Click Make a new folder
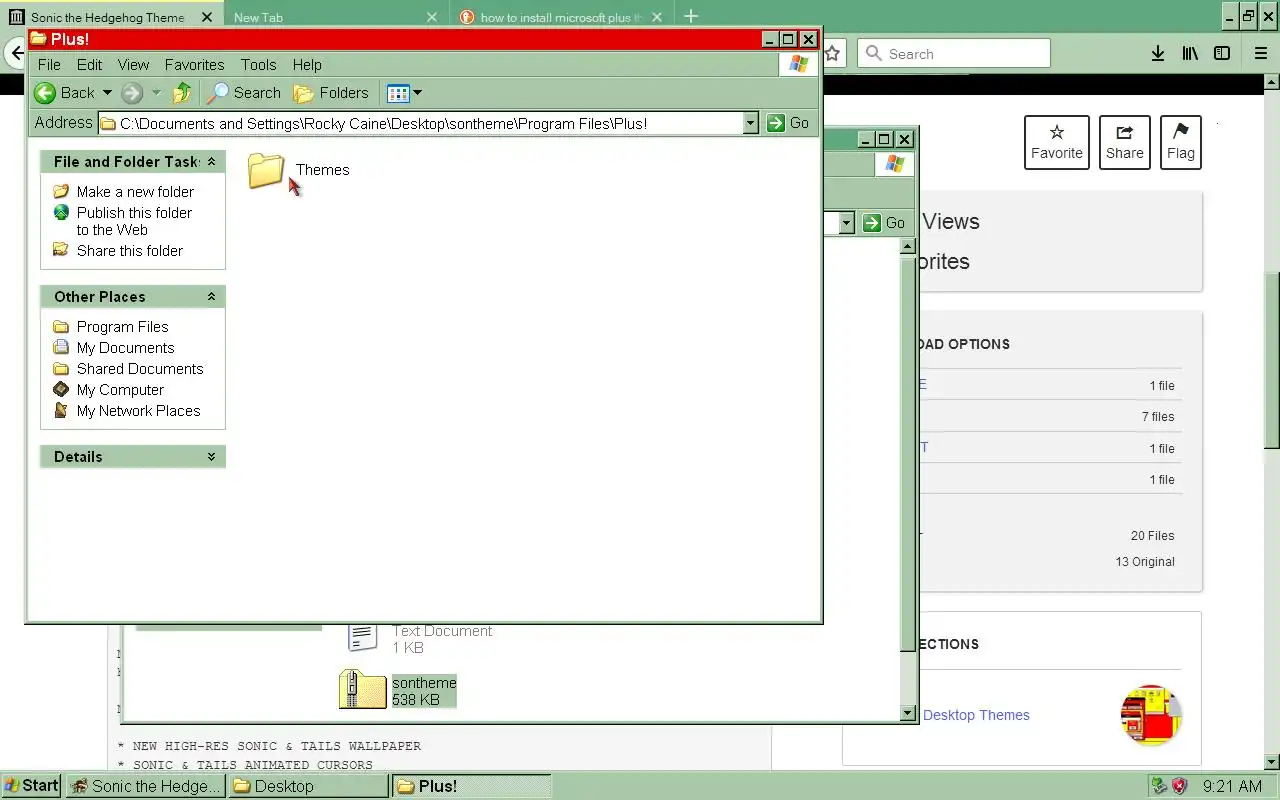 135,191
